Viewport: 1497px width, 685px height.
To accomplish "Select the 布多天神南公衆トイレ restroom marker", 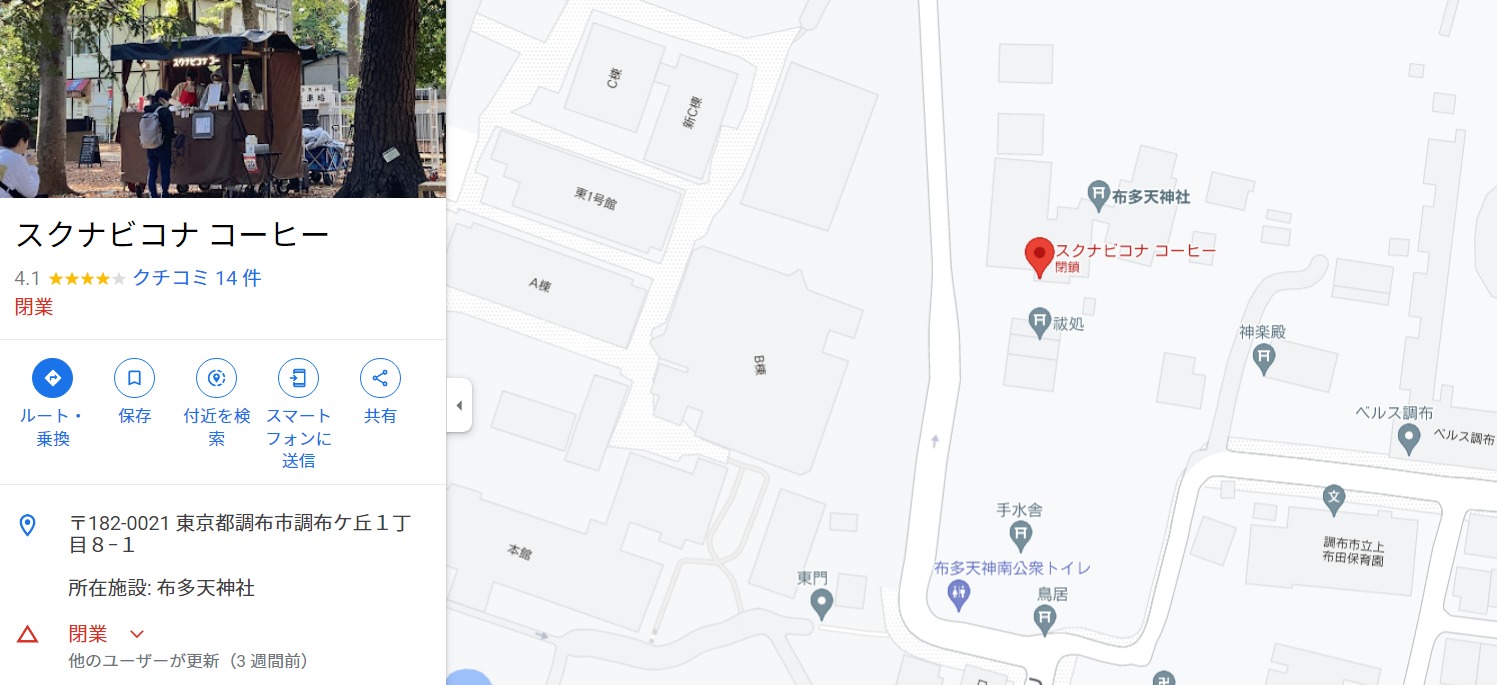I will [959, 594].
